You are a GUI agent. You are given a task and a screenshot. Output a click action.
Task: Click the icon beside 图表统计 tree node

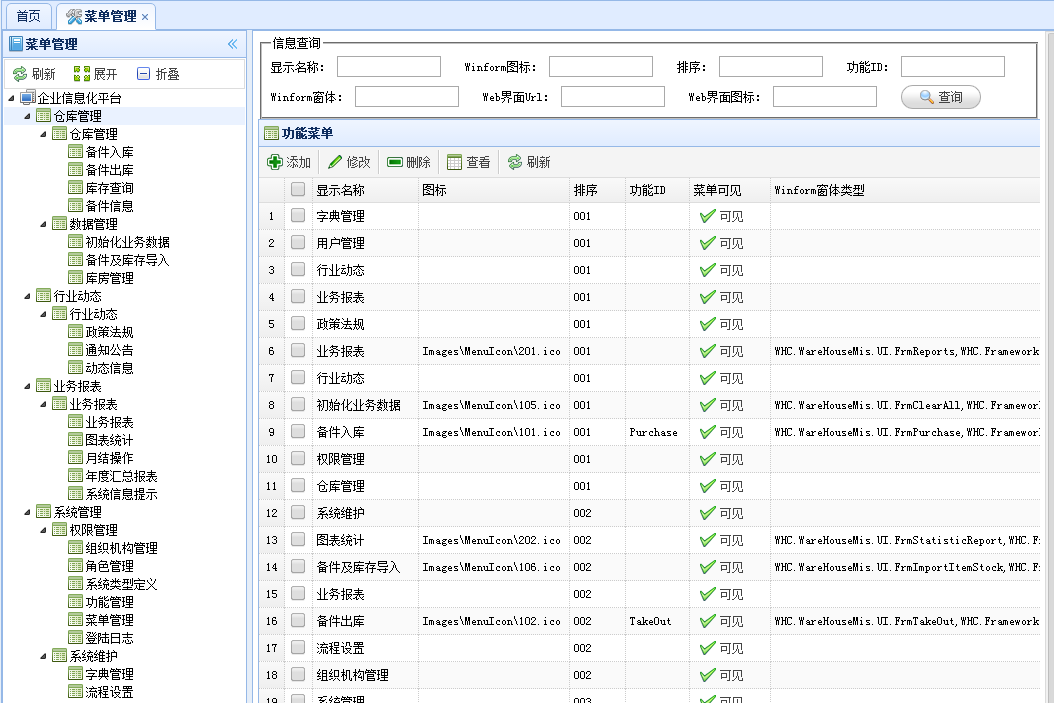point(75,440)
